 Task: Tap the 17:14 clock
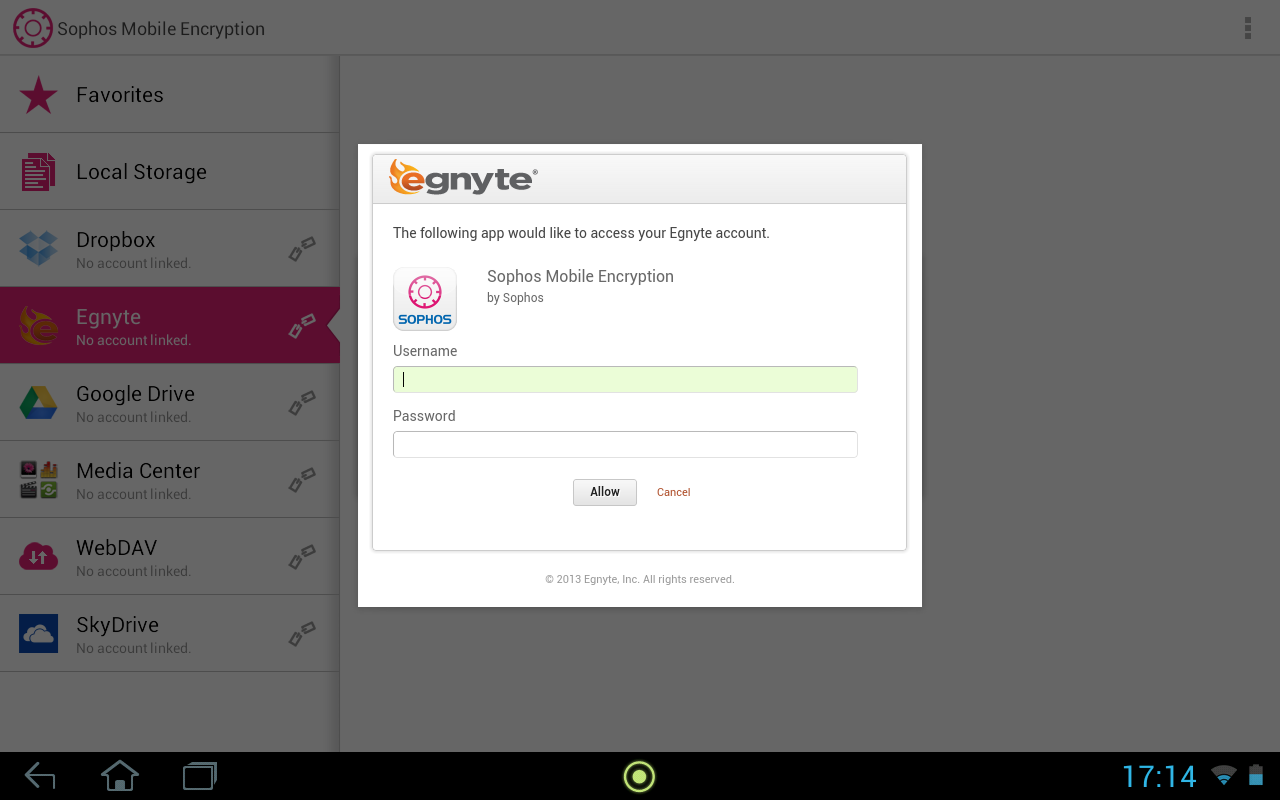tap(1159, 776)
